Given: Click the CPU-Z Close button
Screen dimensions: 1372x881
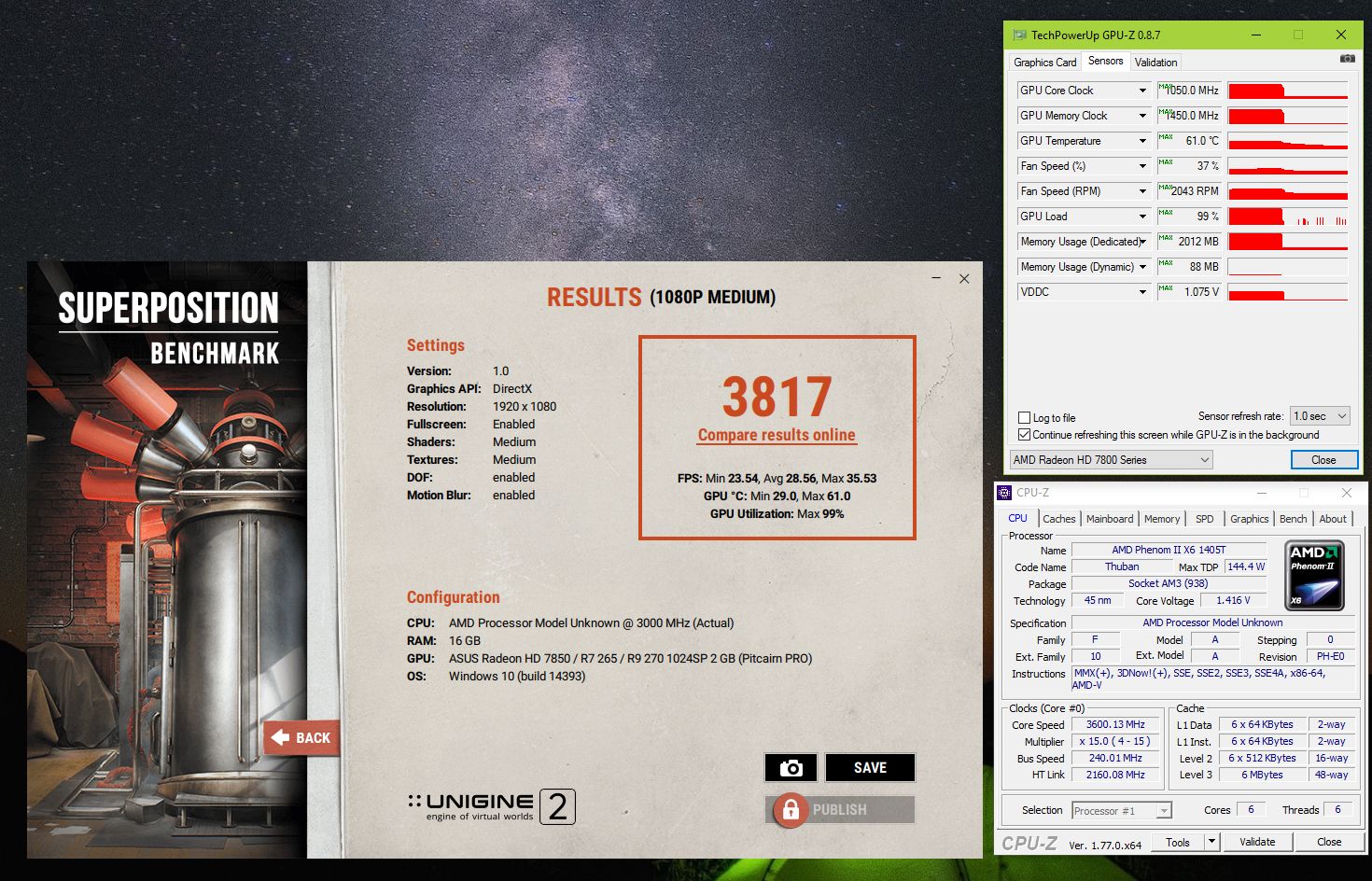Looking at the screenshot, I should [1329, 842].
